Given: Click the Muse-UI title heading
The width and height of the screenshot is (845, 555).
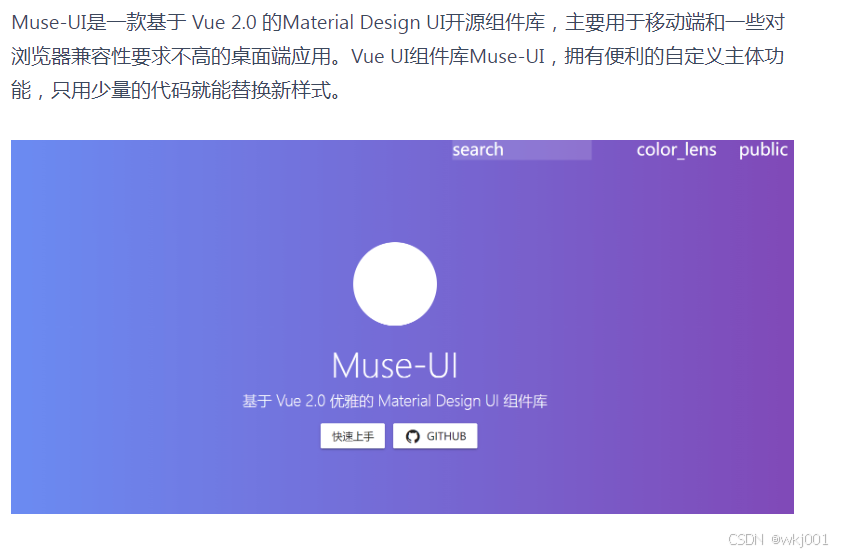Looking at the screenshot, I should click(395, 366).
